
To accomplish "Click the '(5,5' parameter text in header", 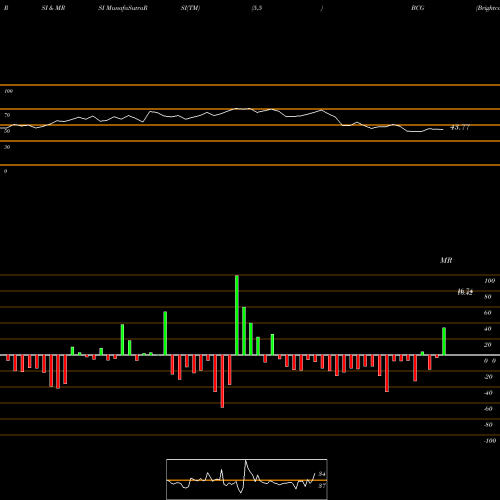I will coord(257,8).
